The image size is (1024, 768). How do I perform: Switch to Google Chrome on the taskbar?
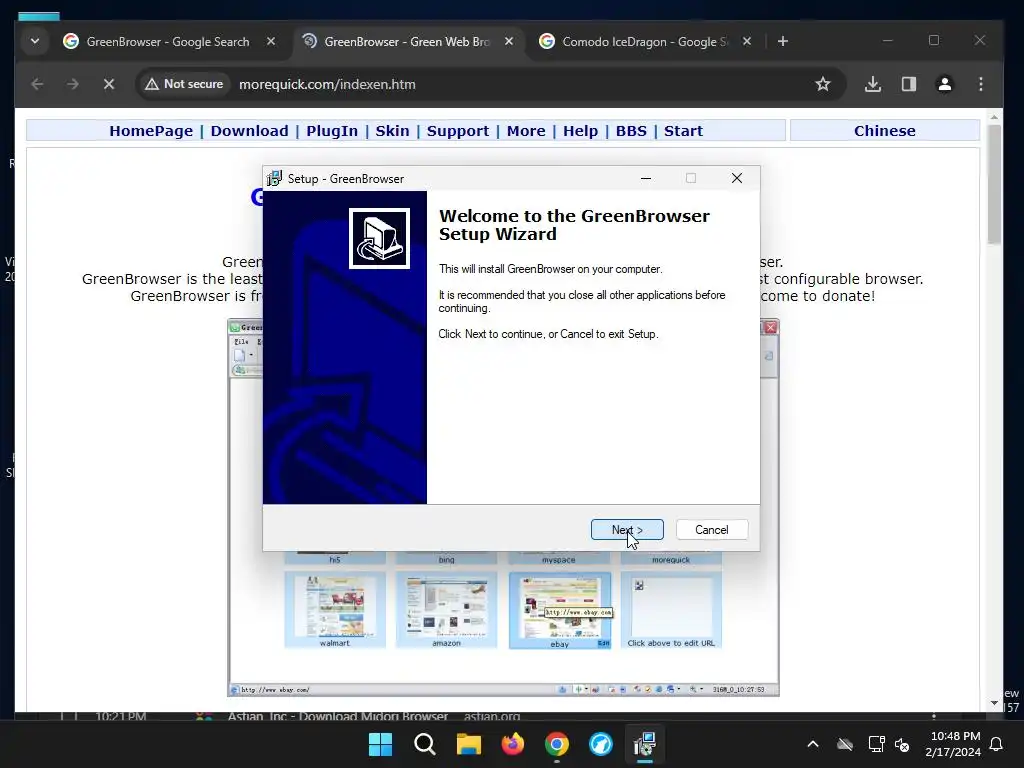coord(557,744)
